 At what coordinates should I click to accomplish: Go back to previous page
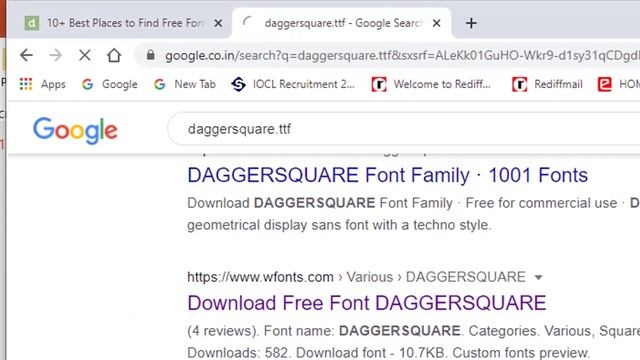(27, 55)
